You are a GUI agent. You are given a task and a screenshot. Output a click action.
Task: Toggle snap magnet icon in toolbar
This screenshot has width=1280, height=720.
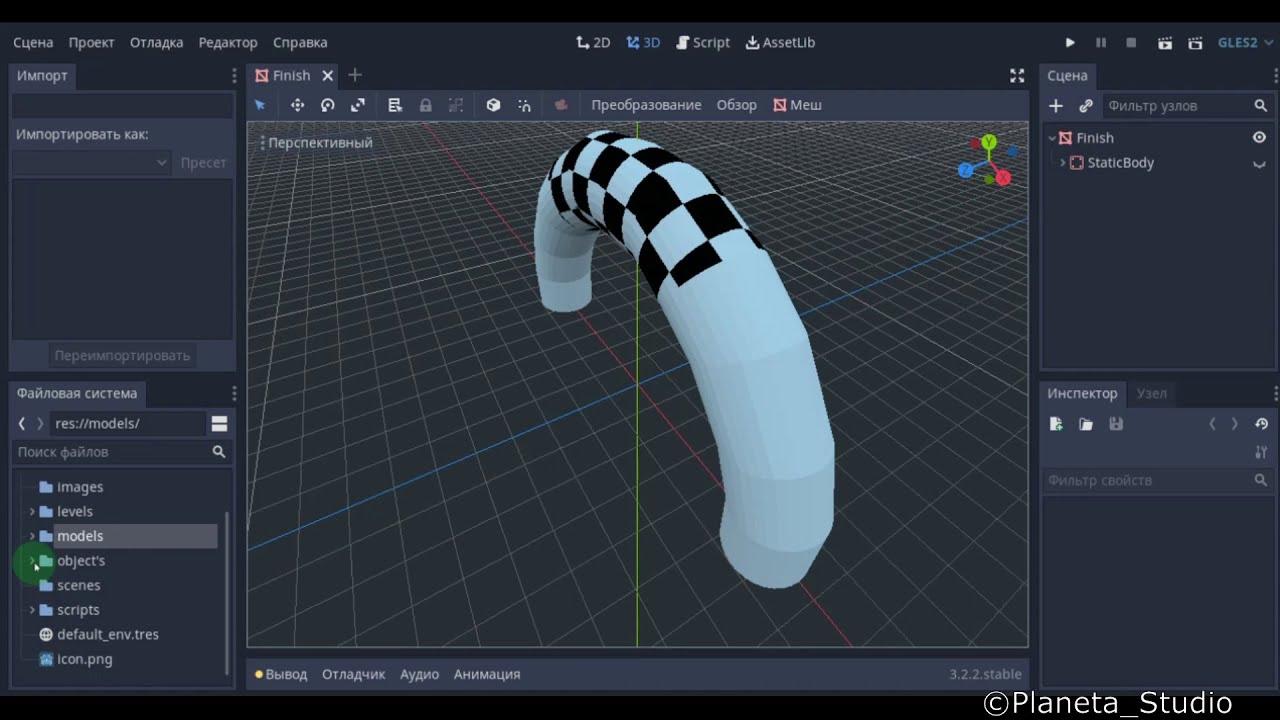point(524,105)
